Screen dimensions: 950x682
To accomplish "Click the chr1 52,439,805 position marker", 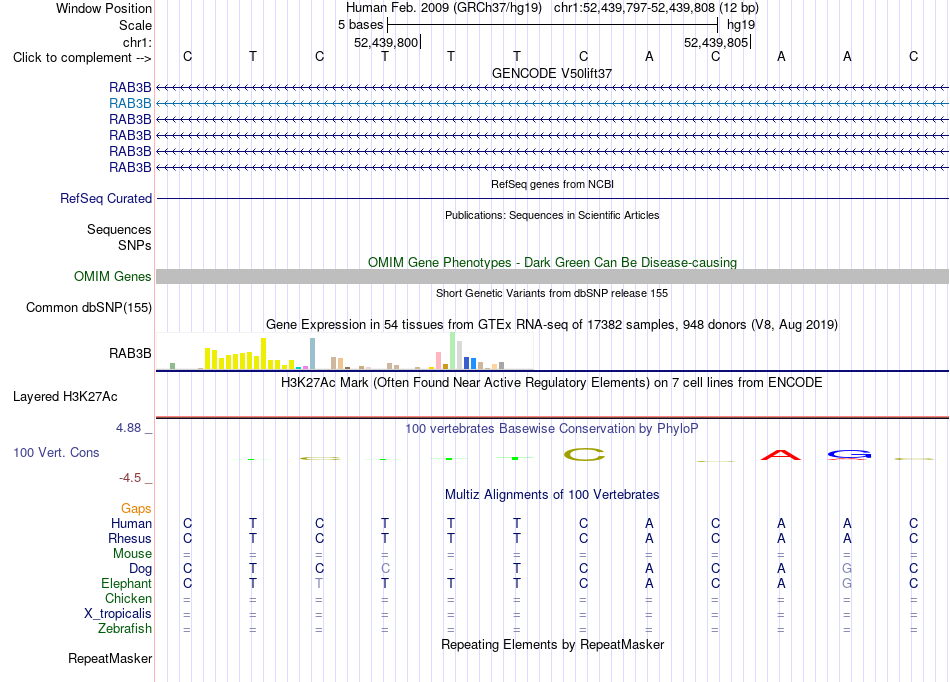I will [717, 42].
